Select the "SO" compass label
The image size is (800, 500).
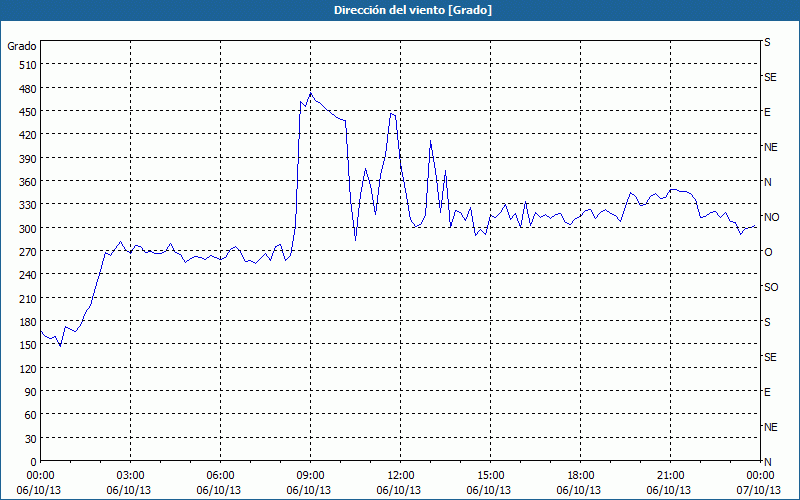[771, 287]
